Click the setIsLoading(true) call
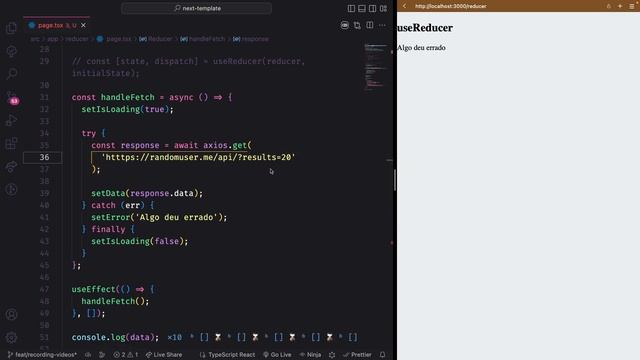Viewport: 640px width, 360px height. 127,109
